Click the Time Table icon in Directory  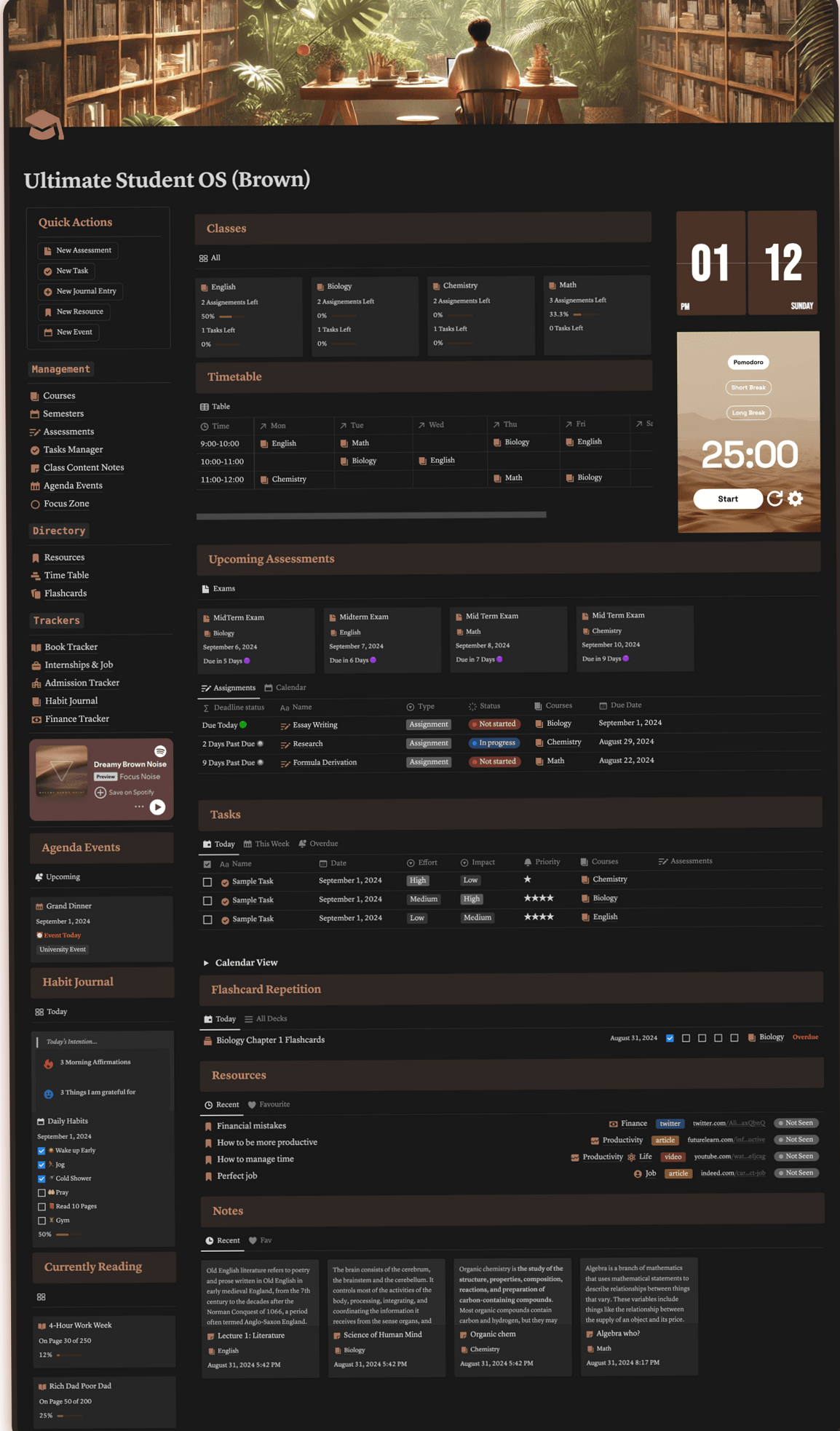(36, 575)
